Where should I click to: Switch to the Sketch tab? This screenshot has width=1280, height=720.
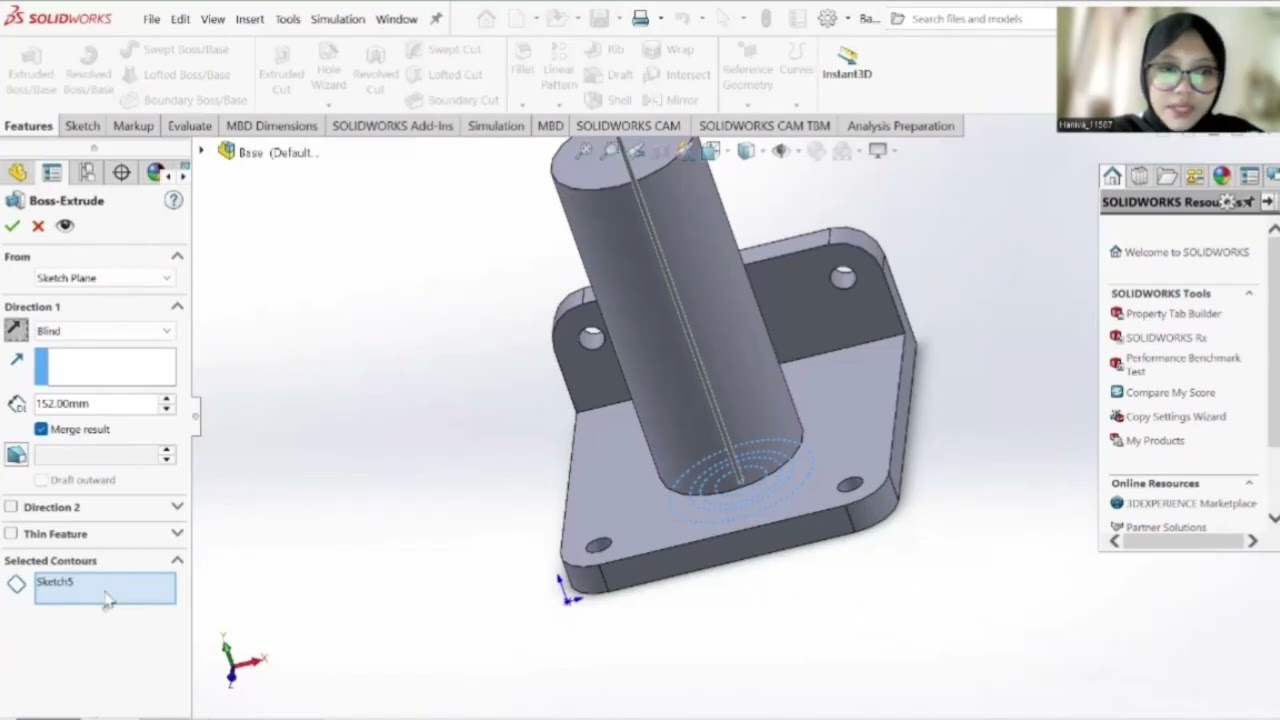point(83,126)
